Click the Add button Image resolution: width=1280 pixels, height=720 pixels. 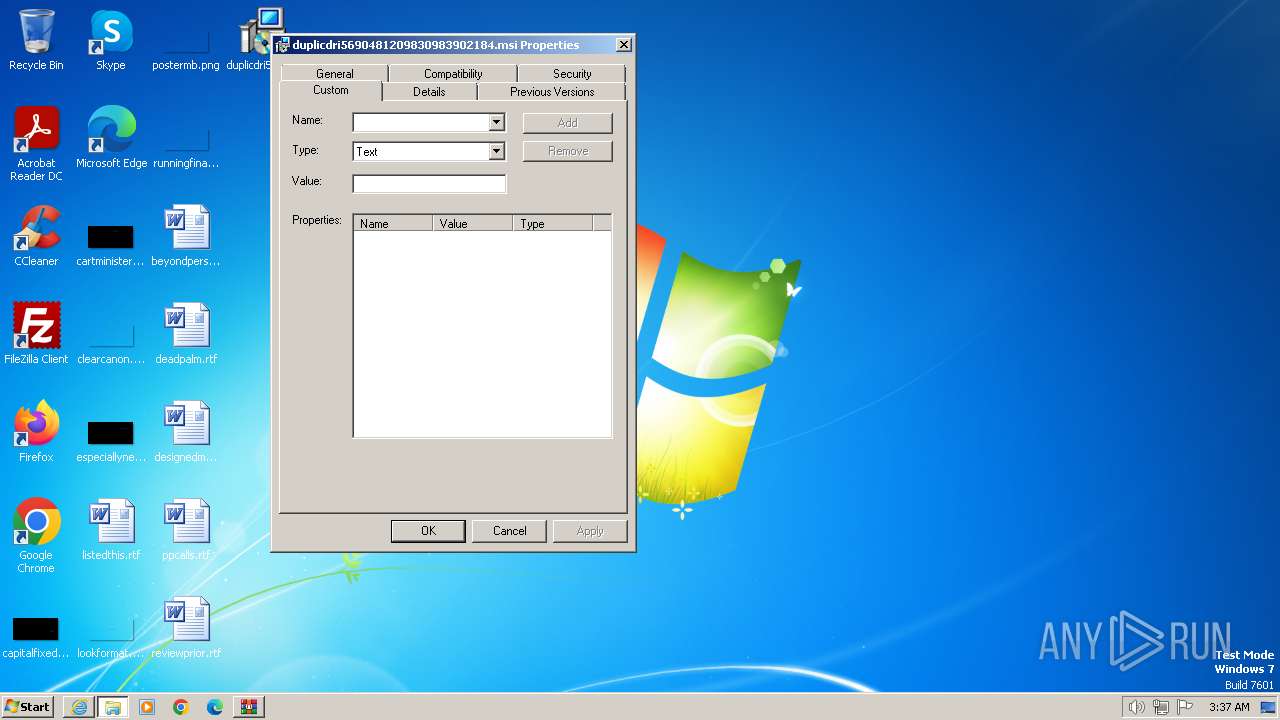pos(567,122)
